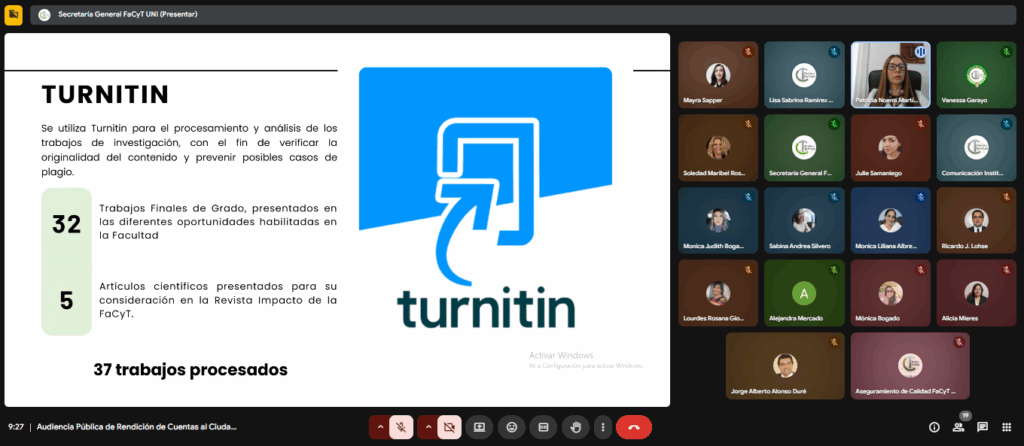Screen dimensions: 1024x446
Task: Open the three-dot more options menu
Action: pyautogui.click(x=602, y=427)
